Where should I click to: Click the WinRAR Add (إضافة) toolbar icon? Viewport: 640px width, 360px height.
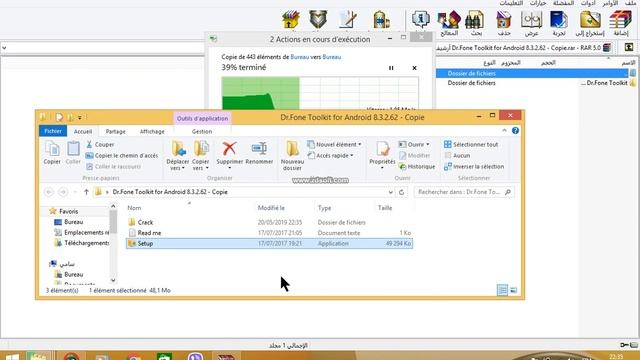(x=620, y=20)
